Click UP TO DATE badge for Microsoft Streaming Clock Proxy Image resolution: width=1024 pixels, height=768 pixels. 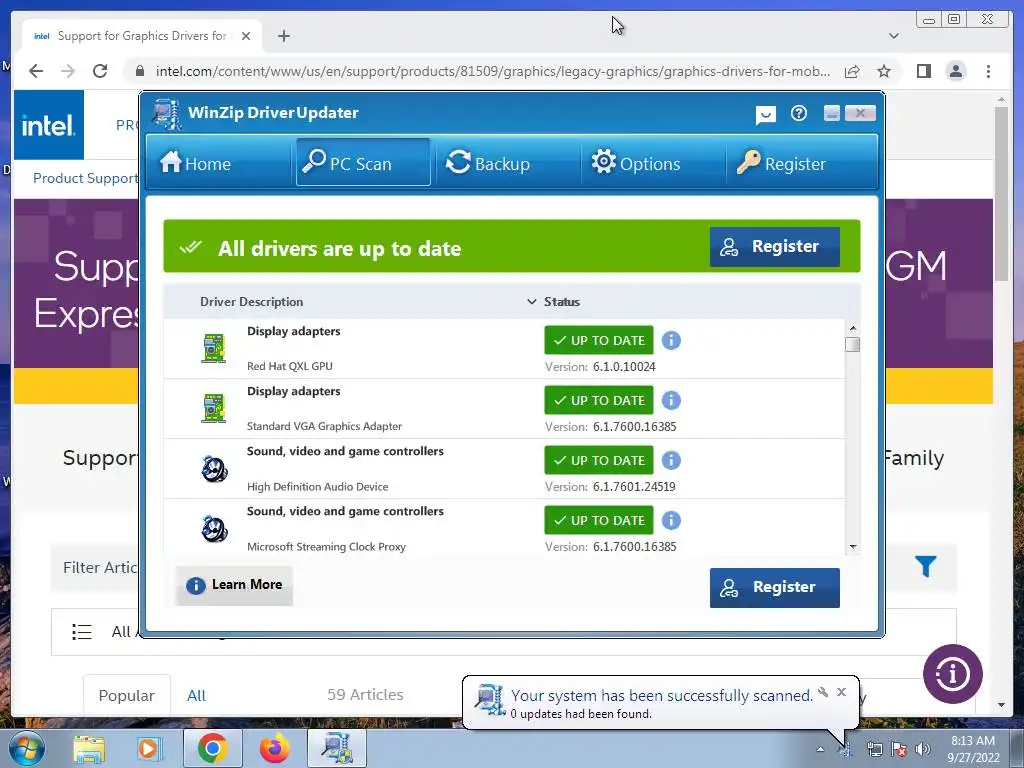(599, 520)
